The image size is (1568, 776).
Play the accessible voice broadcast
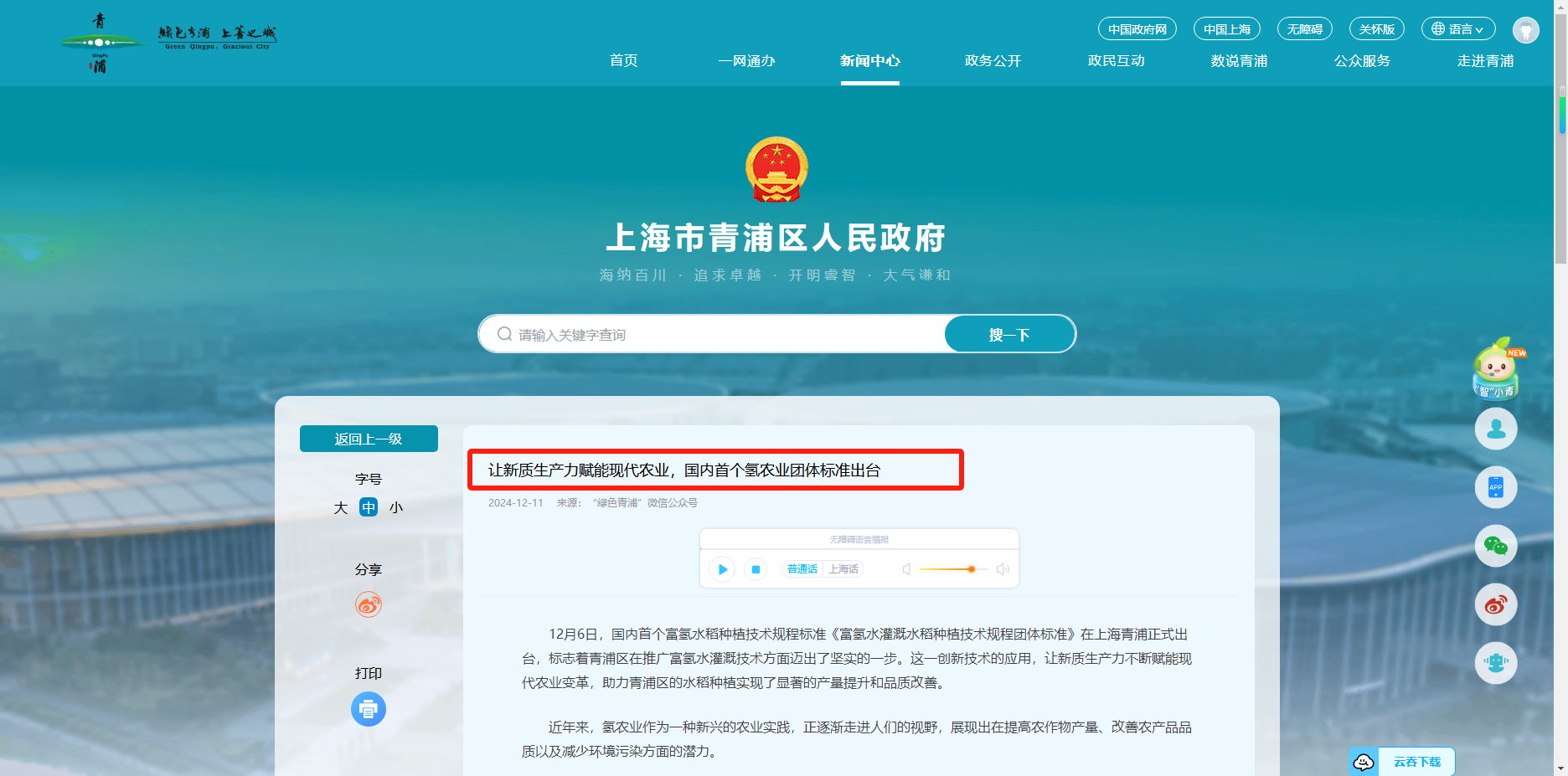(722, 569)
